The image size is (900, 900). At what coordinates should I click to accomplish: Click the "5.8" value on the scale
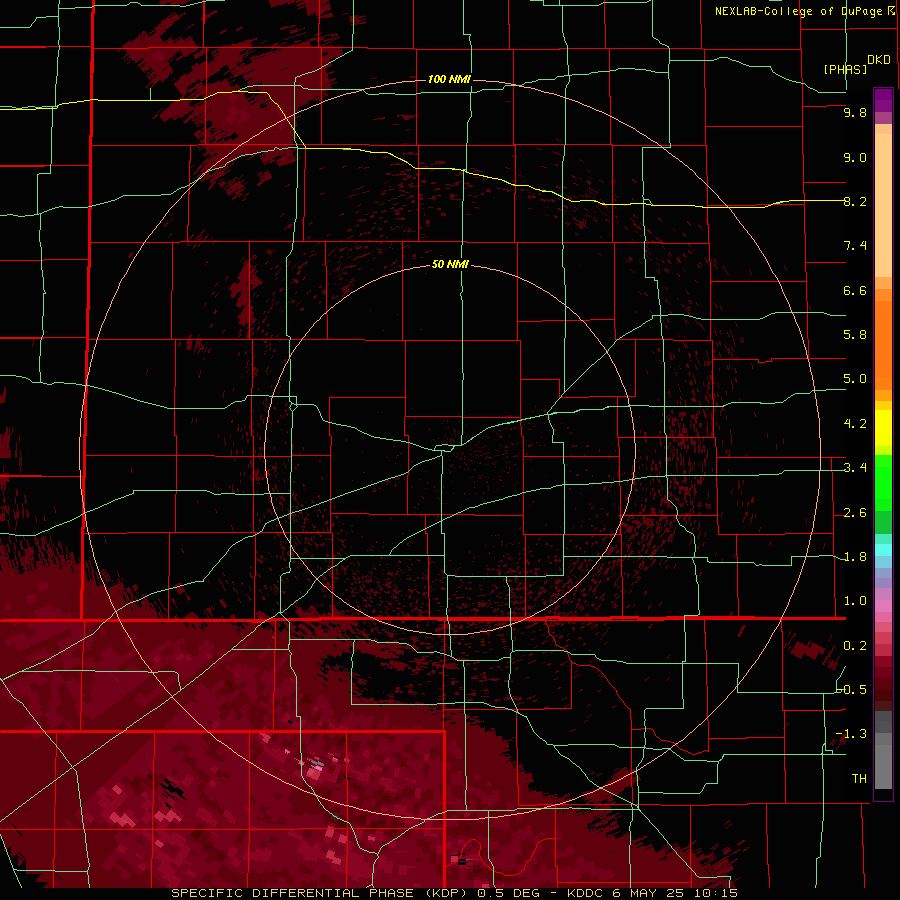(855, 335)
